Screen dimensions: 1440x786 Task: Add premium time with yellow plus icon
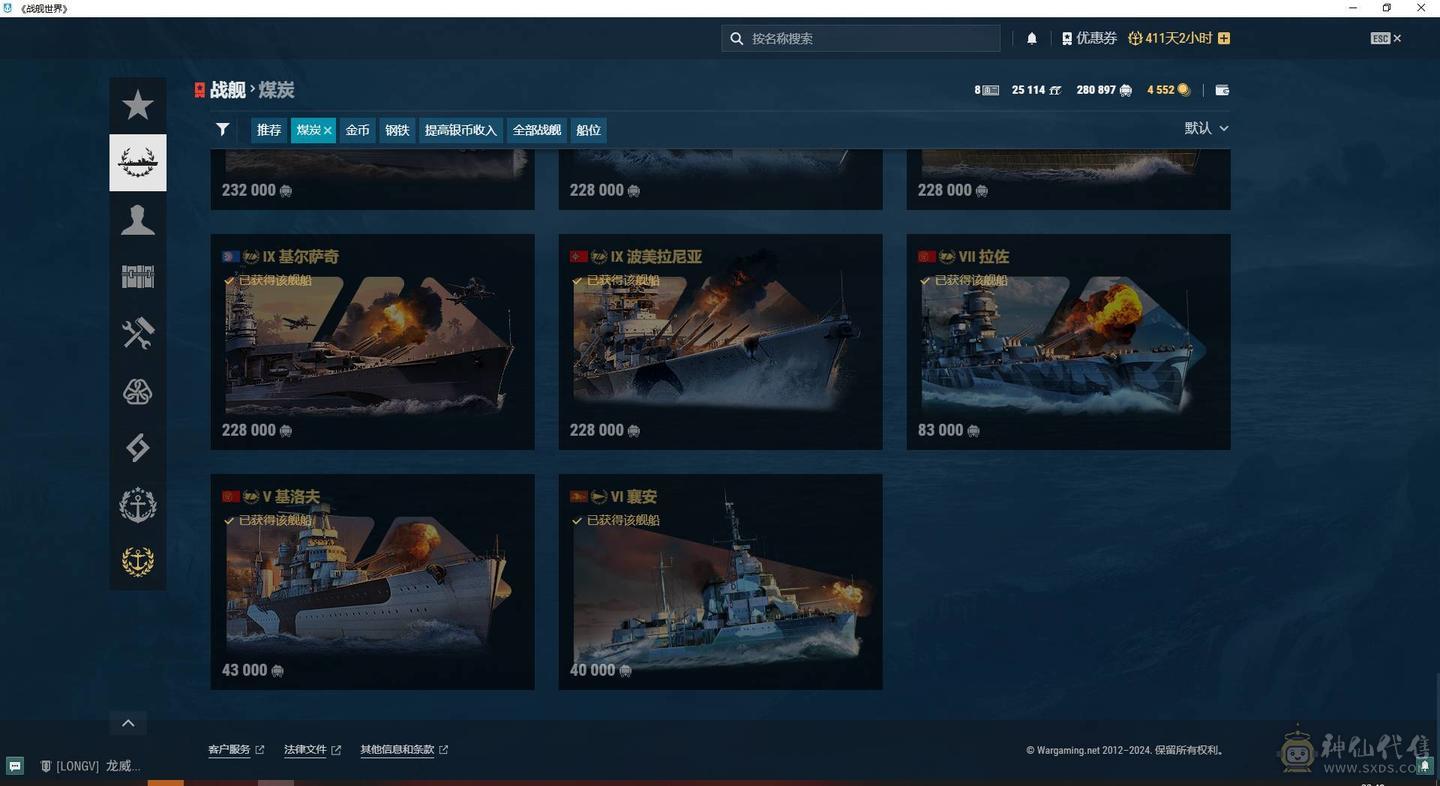(x=1224, y=38)
